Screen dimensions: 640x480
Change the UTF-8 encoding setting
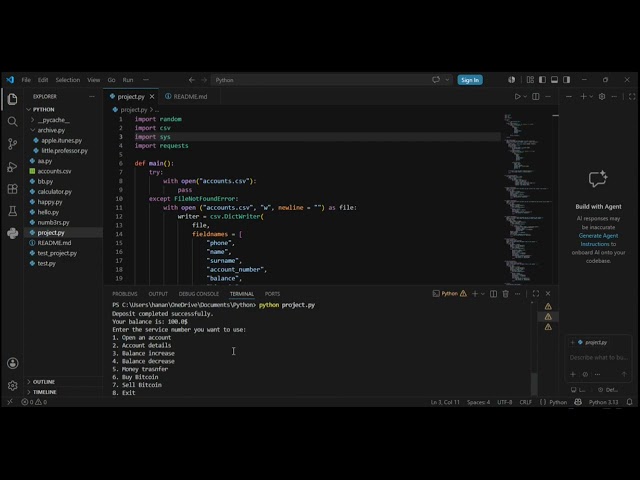tap(504, 402)
